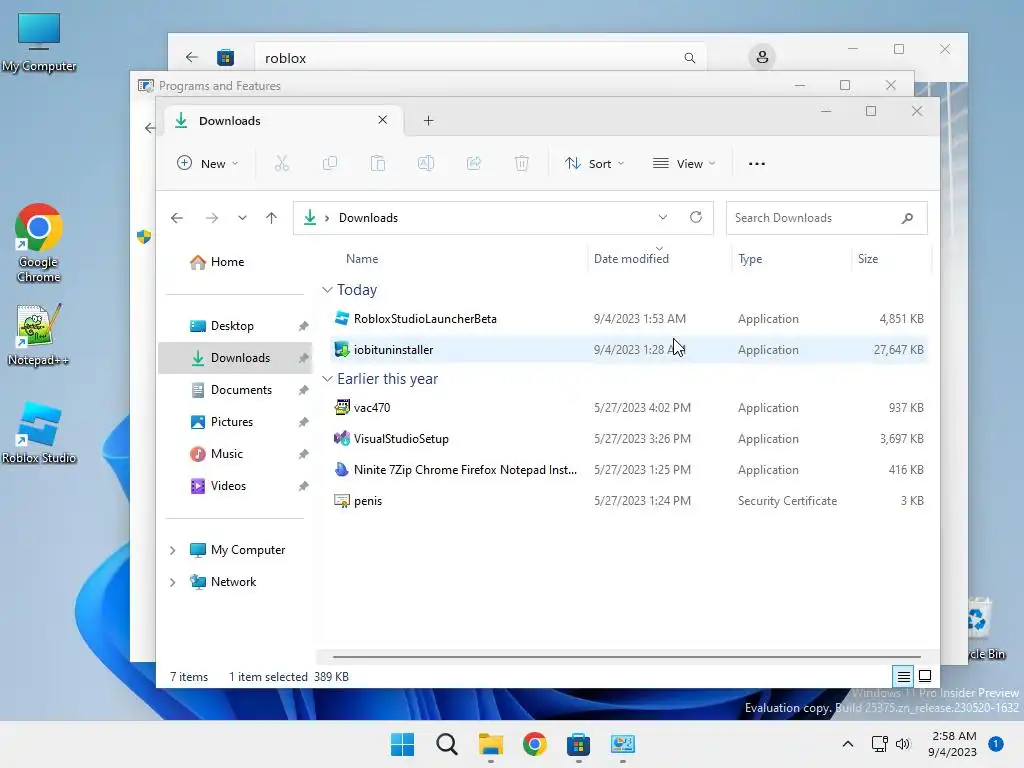Click the security certificate file icon
Viewport: 1024px width, 768px height.
pyautogui.click(x=342, y=501)
